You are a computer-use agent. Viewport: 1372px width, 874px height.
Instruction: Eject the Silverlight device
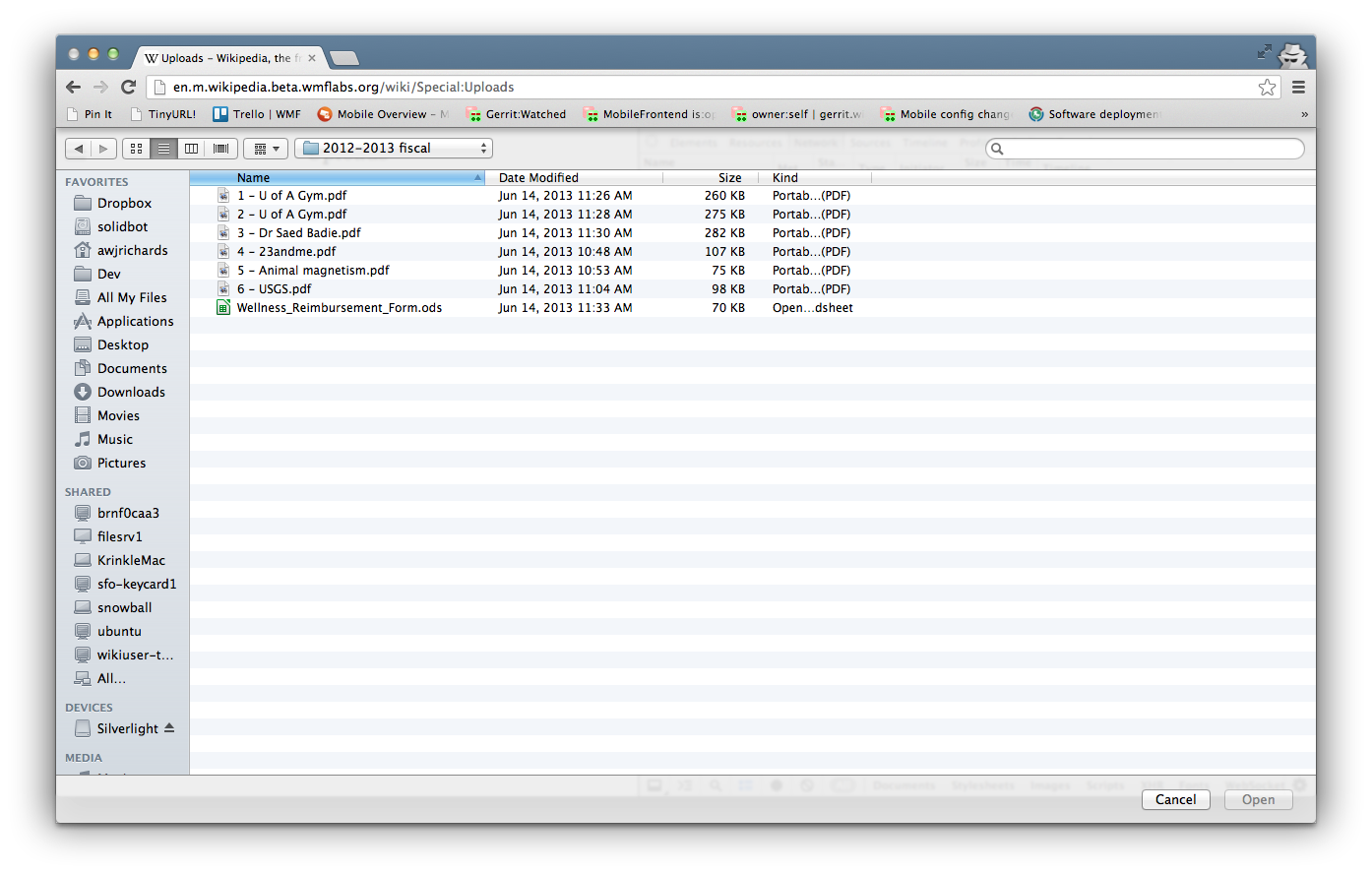tap(169, 728)
